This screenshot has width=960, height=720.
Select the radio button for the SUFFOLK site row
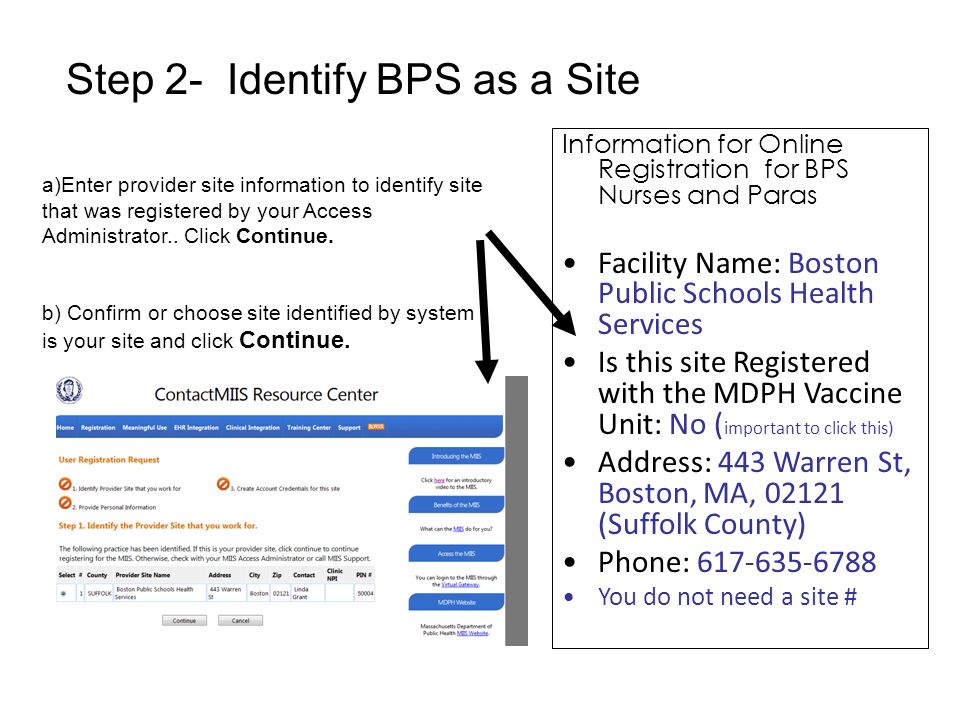(x=63, y=593)
